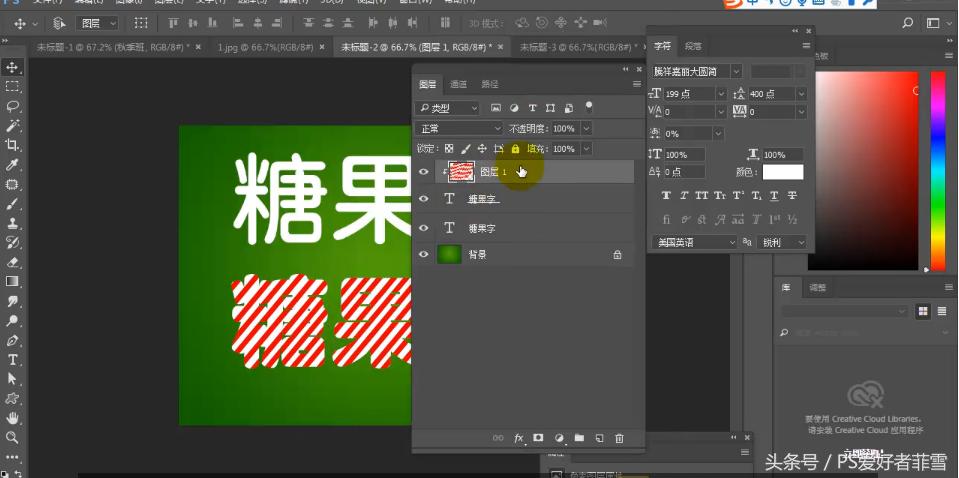
Task: Toggle the layer filter on/off switch
Action: pyautogui.click(x=588, y=108)
